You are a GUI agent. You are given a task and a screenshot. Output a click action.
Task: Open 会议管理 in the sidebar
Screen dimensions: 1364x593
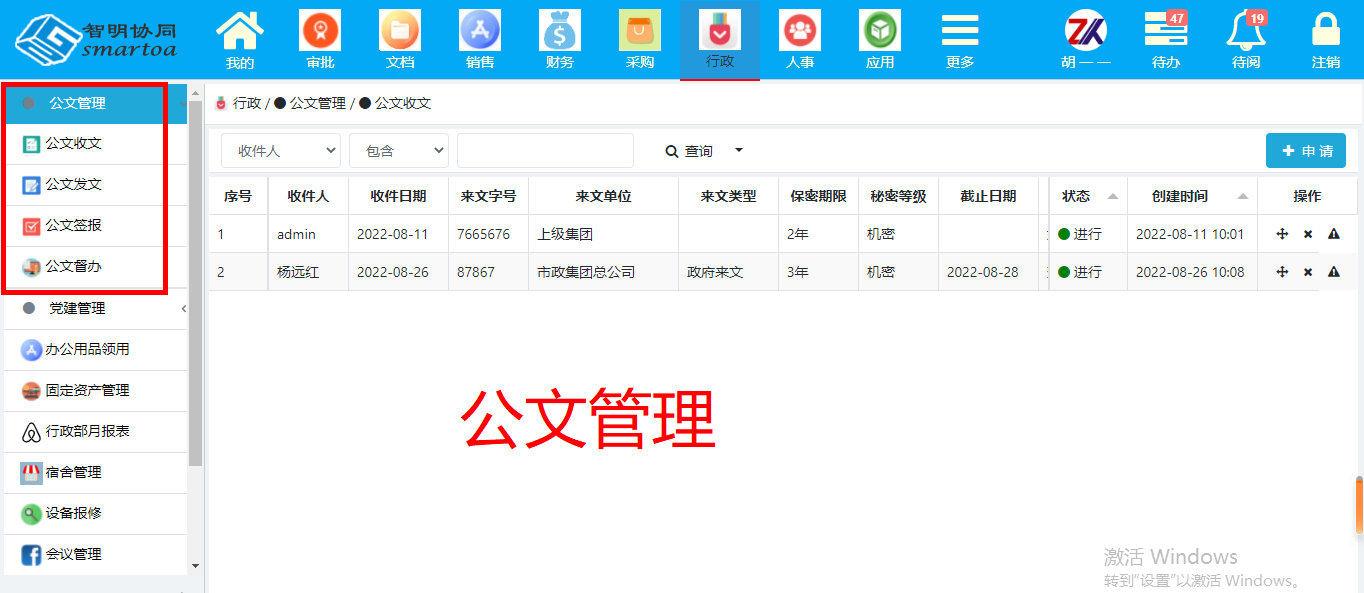coord(95,554)
